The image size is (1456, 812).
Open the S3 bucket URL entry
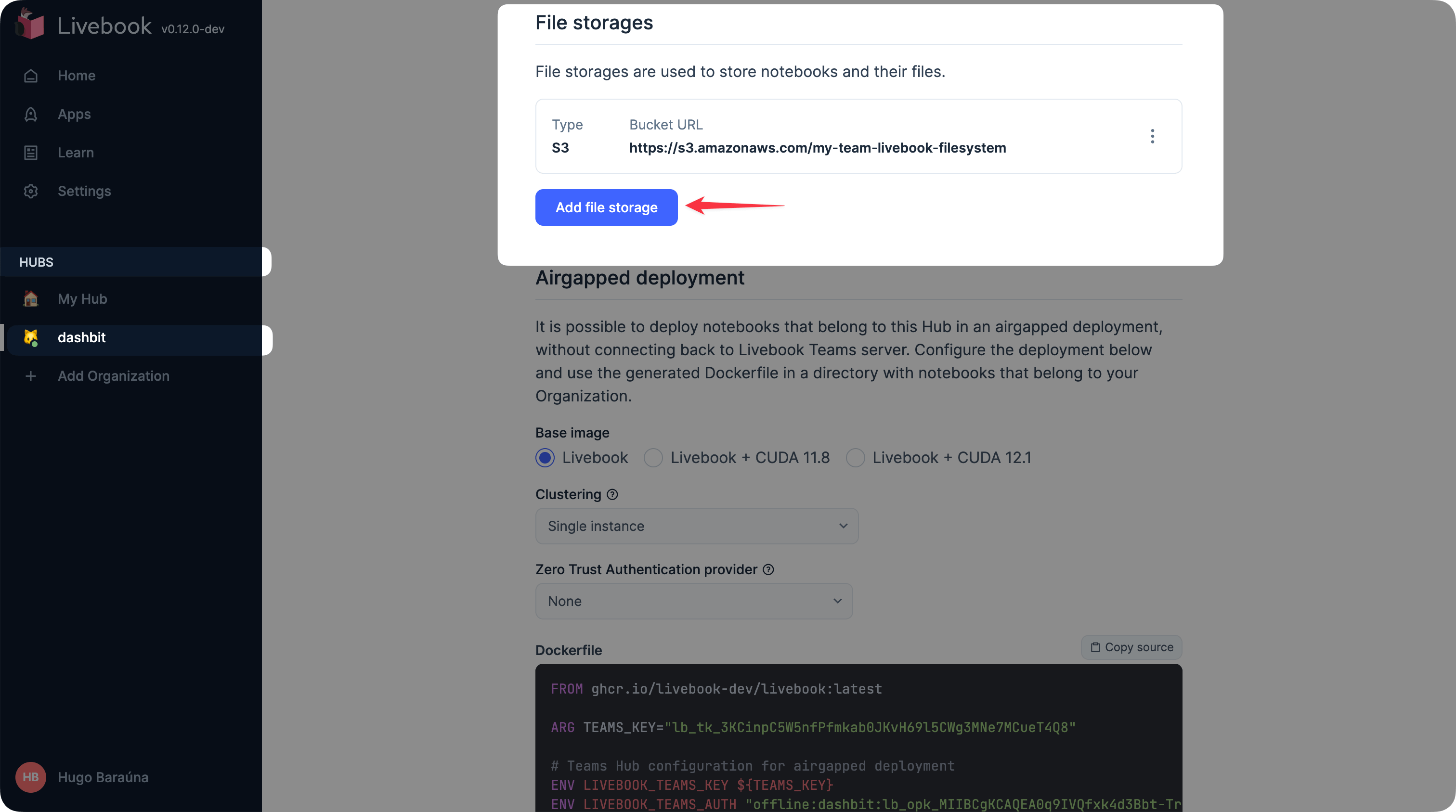(817, 148)
